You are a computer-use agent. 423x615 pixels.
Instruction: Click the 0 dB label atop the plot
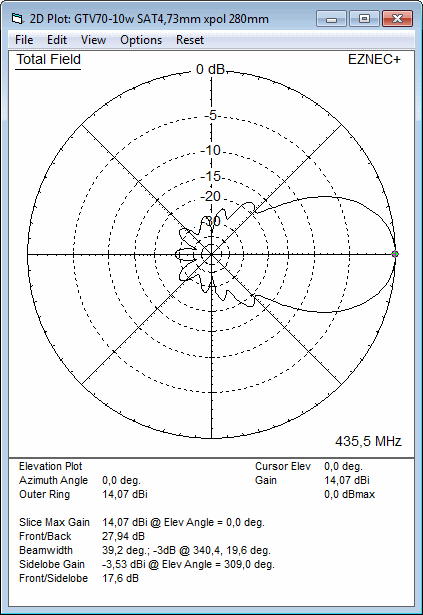[x=210, y=69]
